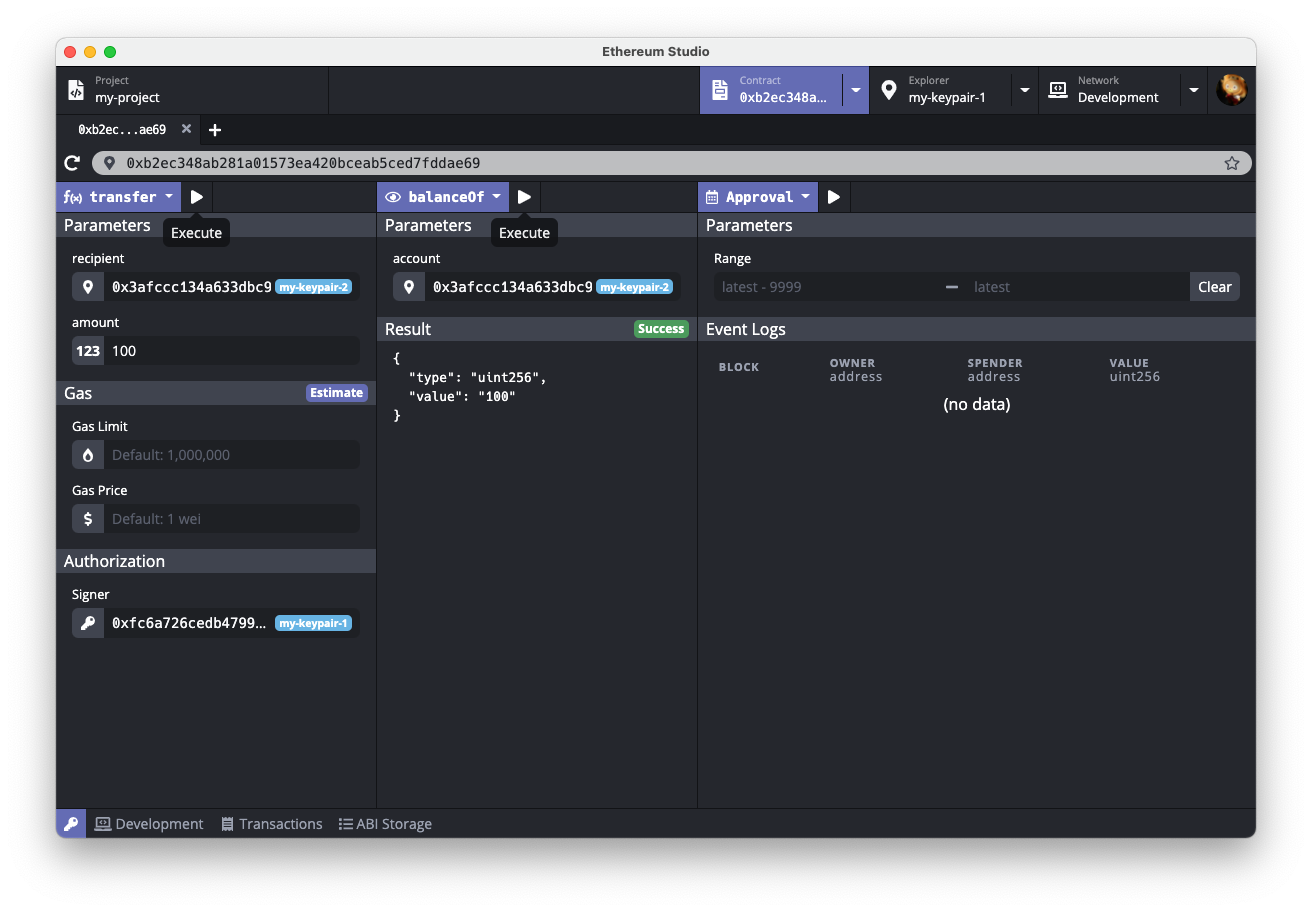Screen dimensions: 1312x912
Task: Click the Gas Limit flame icon
Action: pos(88,455)
